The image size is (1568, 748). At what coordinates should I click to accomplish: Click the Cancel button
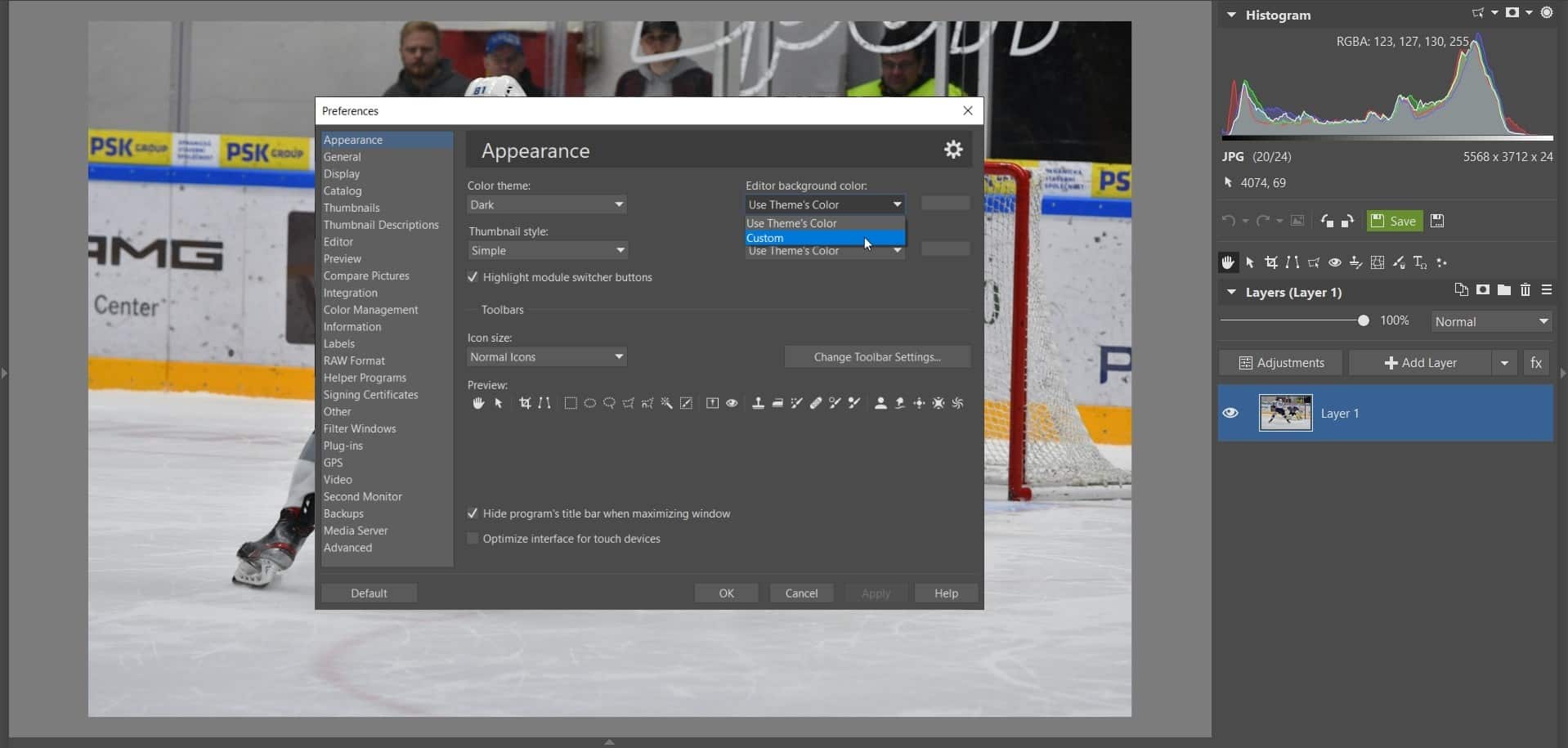(801, 593)
